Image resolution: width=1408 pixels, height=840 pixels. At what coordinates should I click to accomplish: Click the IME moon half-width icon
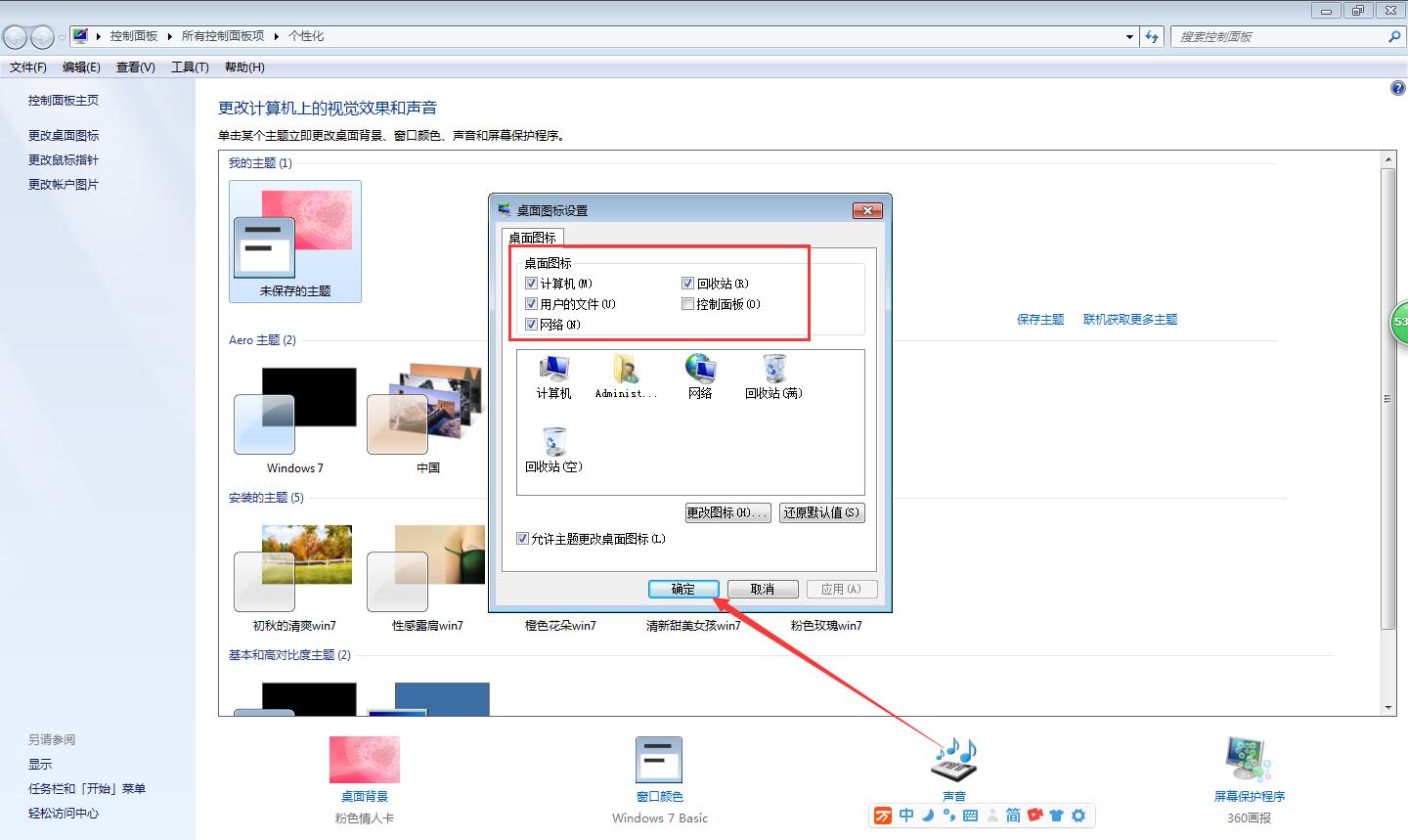coord(928,816)
